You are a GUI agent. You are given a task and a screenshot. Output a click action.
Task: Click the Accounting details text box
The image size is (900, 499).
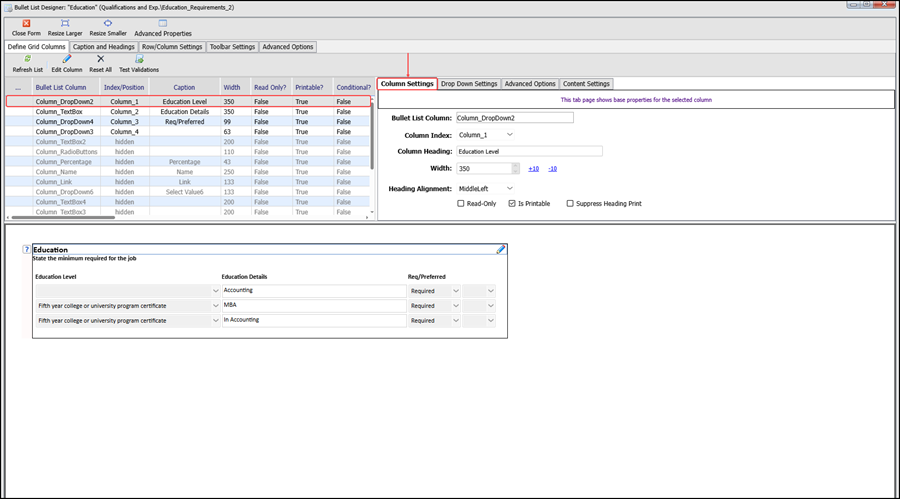(x=314, y=291)
